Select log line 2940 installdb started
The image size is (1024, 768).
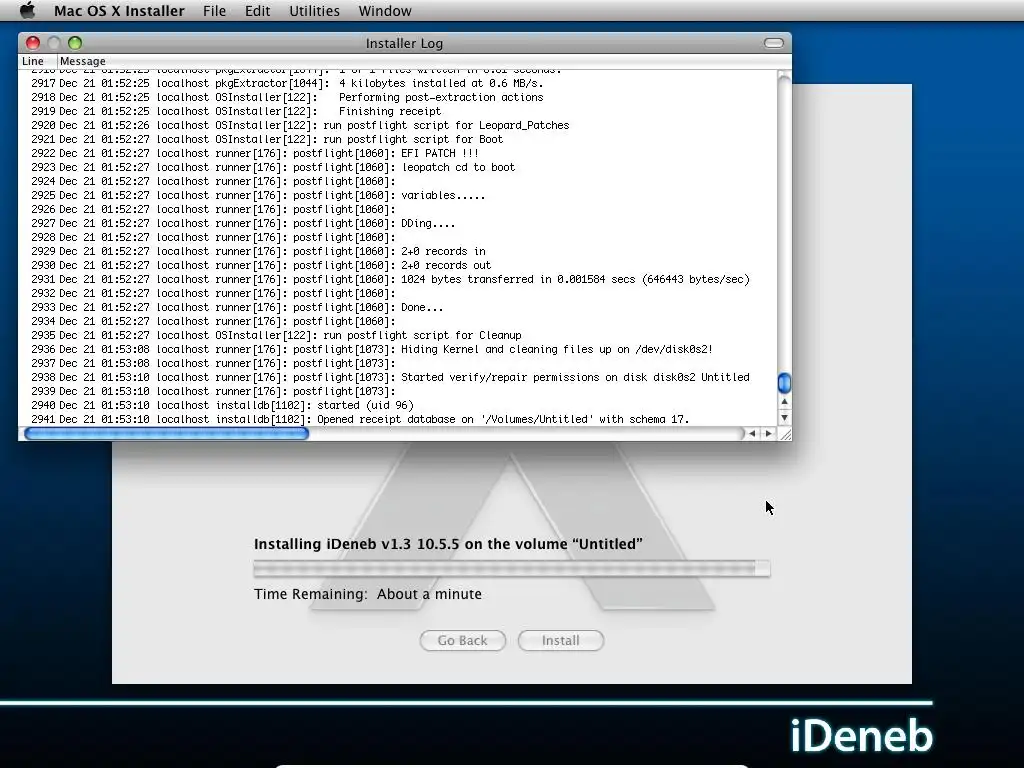[398, 406]
